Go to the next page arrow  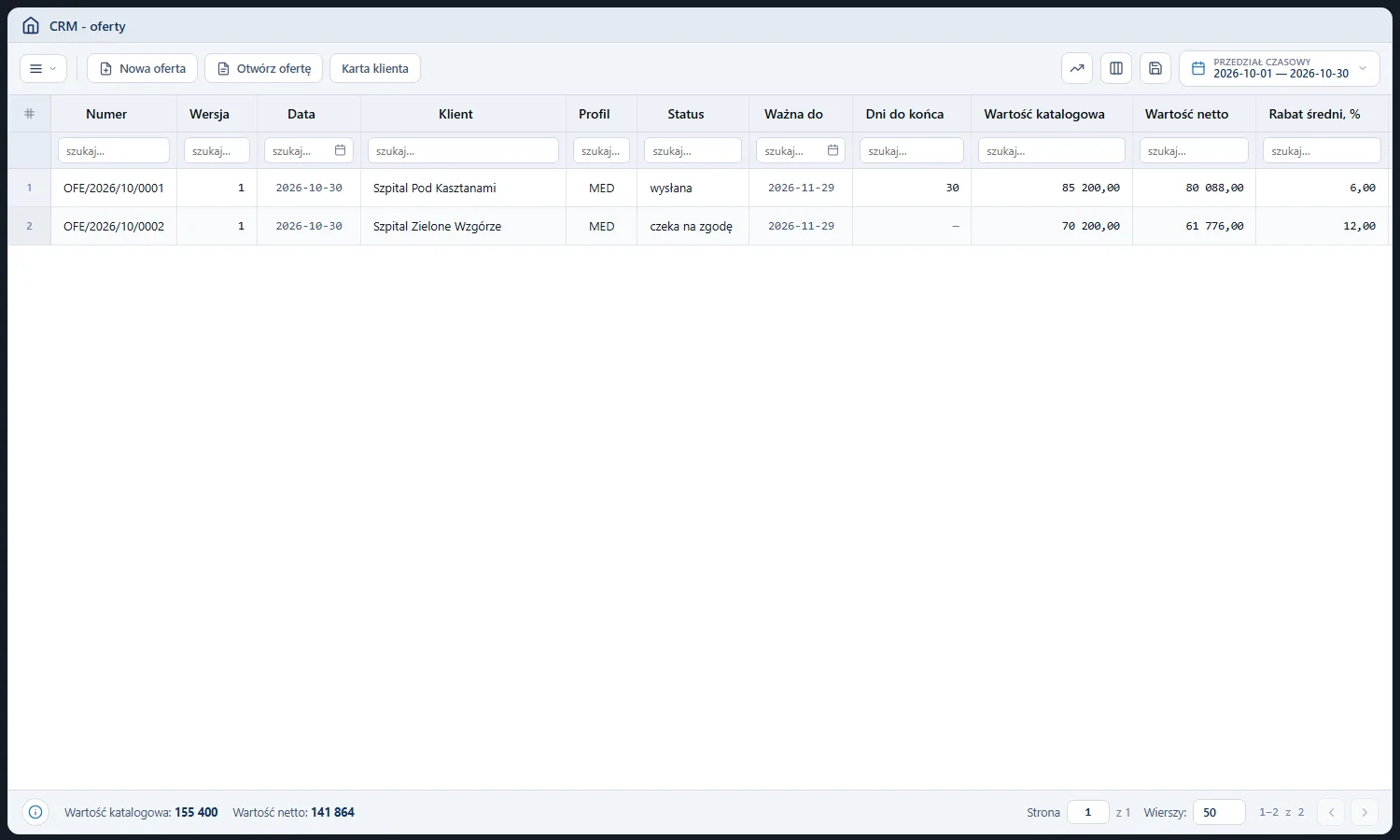point(1365,812)
